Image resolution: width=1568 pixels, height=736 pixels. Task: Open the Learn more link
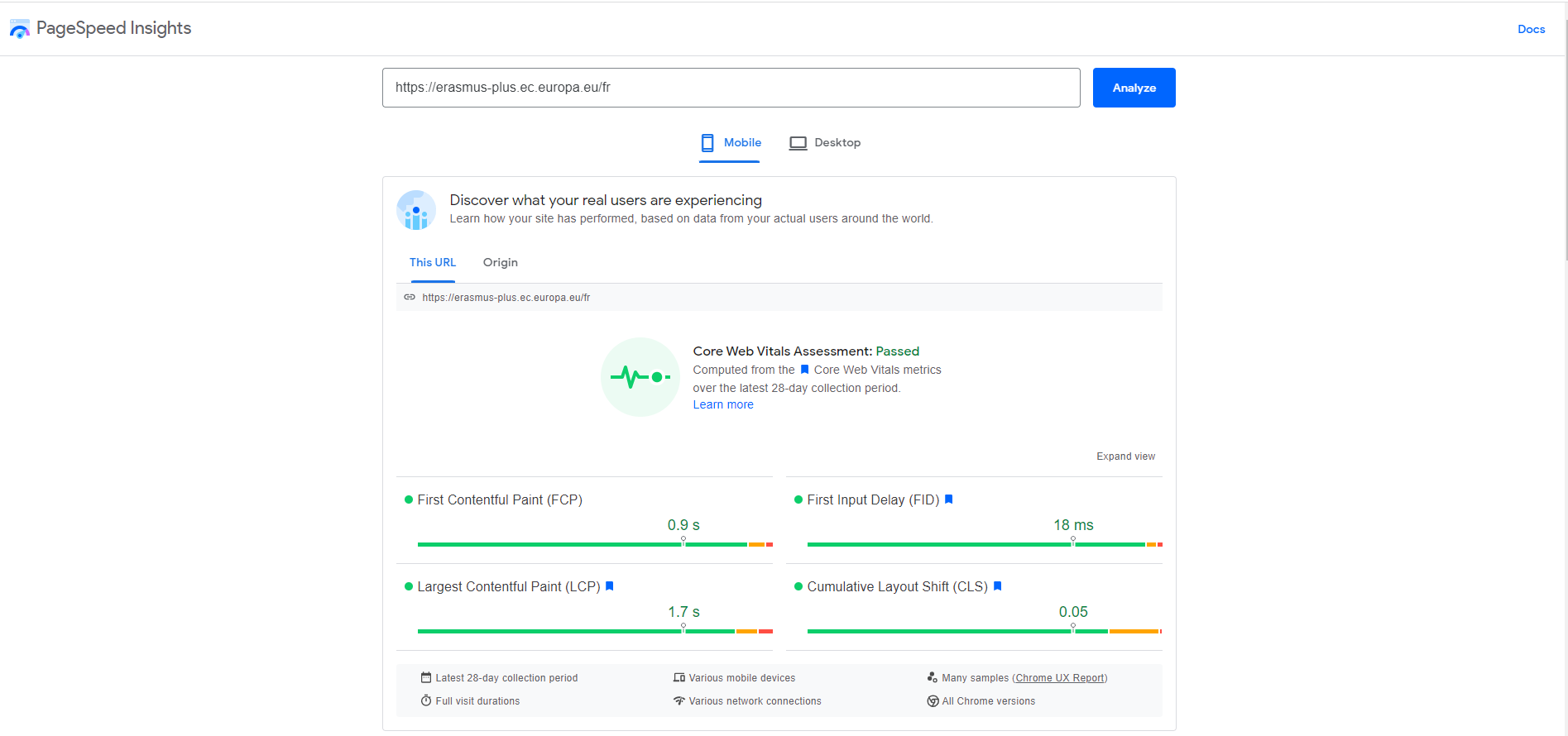(723, 405)
